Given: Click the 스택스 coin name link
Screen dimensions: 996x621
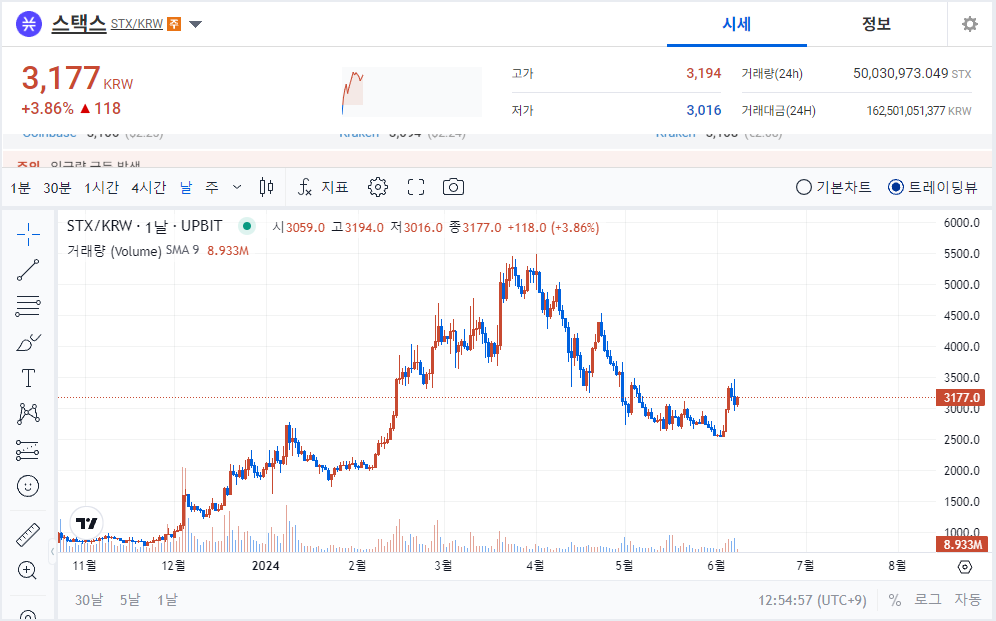Looking at the screenshot, I should pos(79,23).
